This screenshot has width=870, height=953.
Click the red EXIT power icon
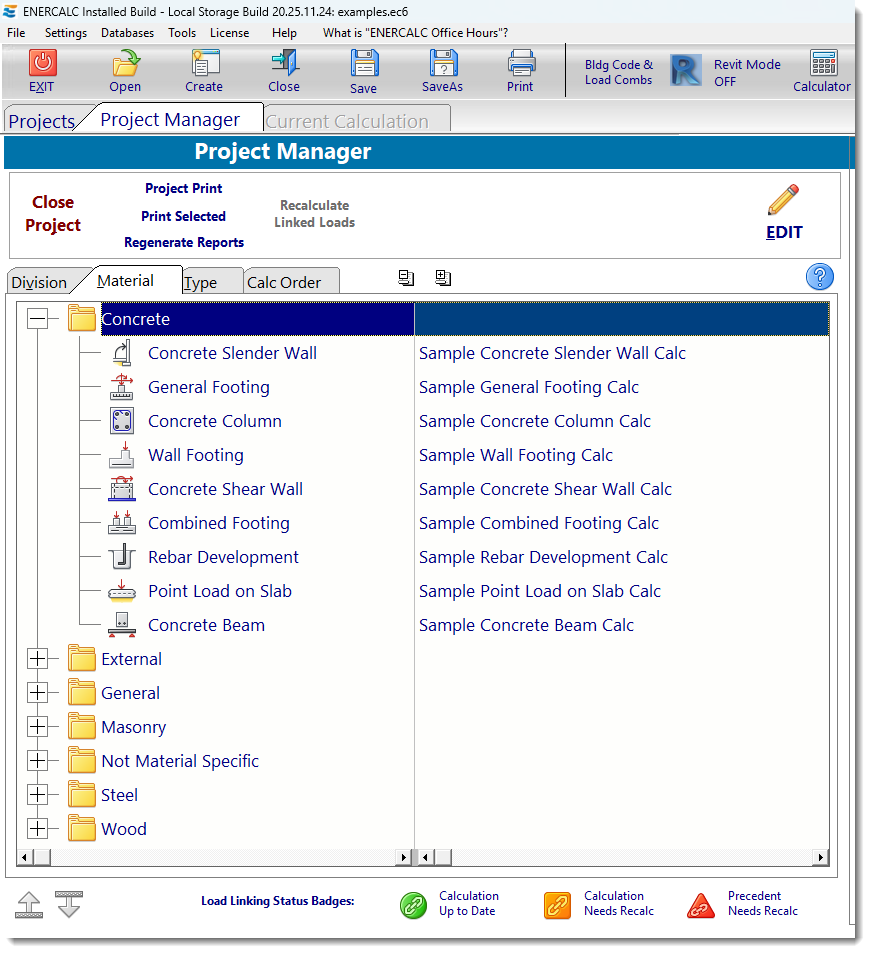[x=42, y=63]
